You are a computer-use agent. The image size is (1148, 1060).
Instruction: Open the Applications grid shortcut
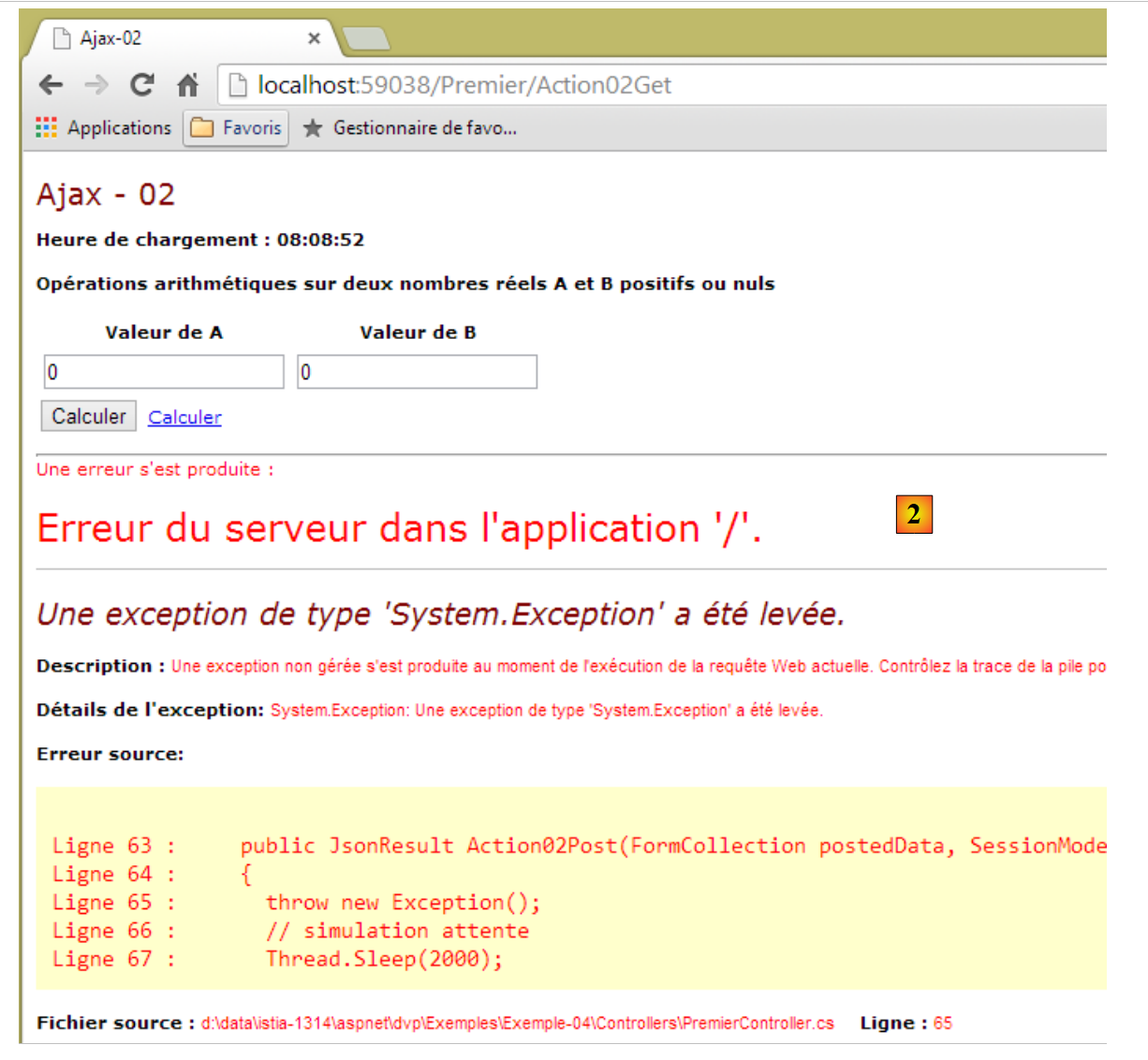tap(103, 127)
